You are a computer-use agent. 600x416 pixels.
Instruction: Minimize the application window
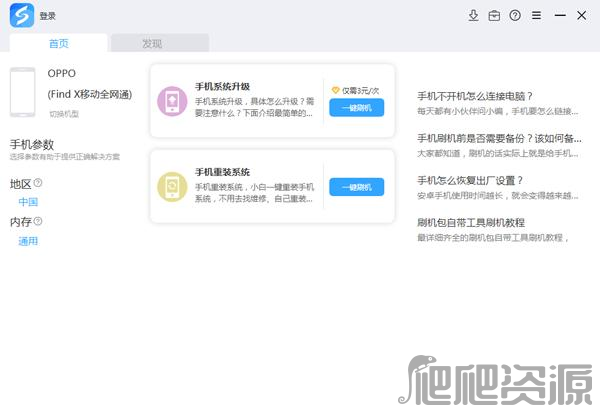(x=560, y=15)
